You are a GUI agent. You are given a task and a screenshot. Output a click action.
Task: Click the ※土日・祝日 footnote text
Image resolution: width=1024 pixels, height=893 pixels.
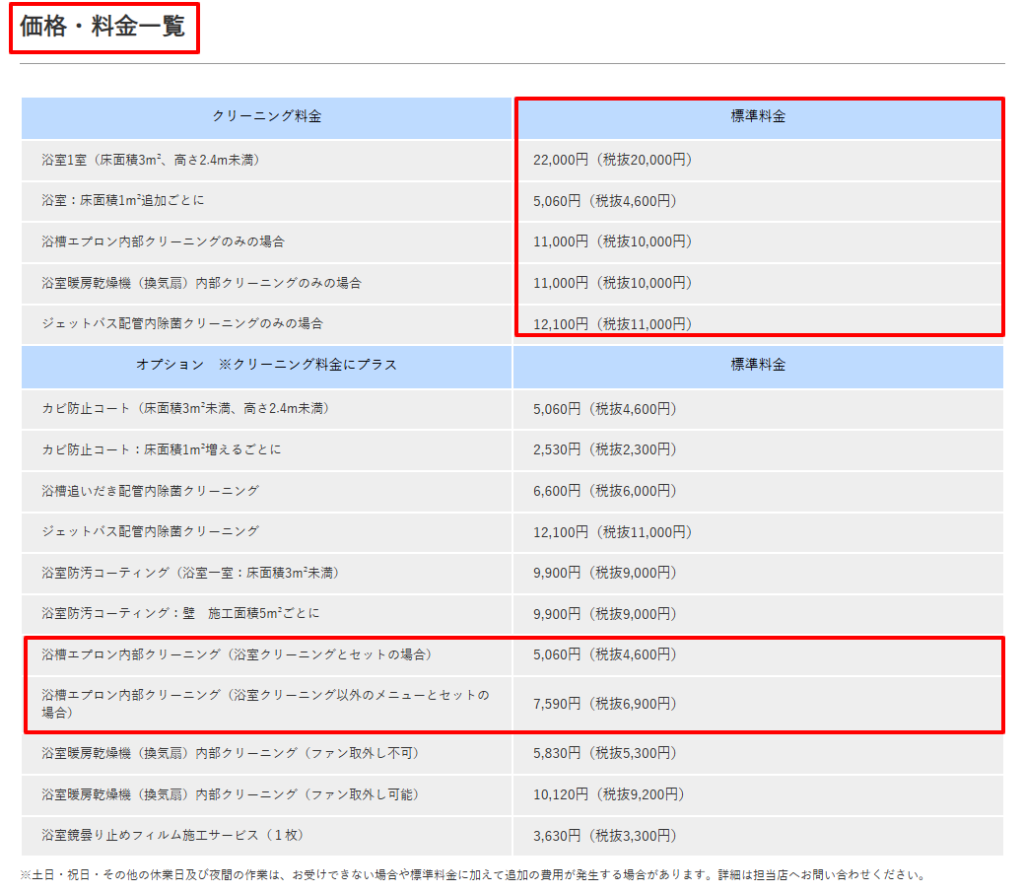click(x=473, y=875)
